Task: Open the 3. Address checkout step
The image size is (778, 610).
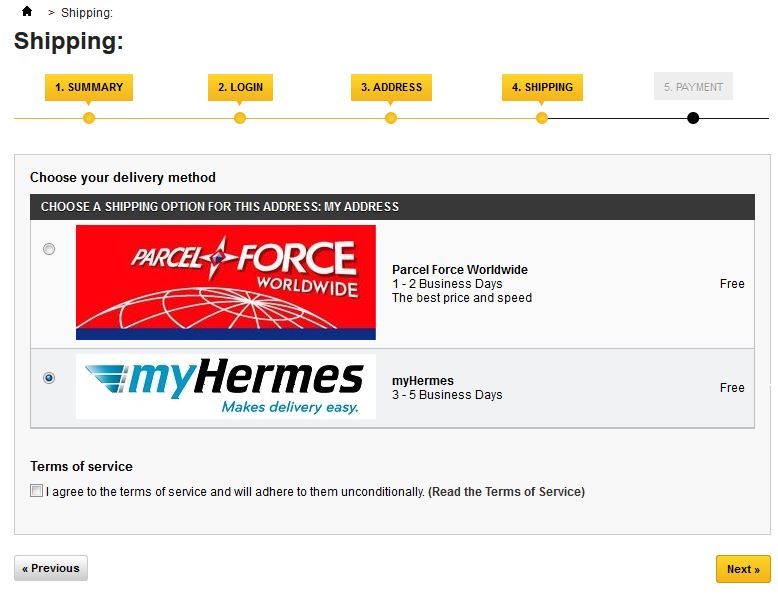Action: point(391,87)
